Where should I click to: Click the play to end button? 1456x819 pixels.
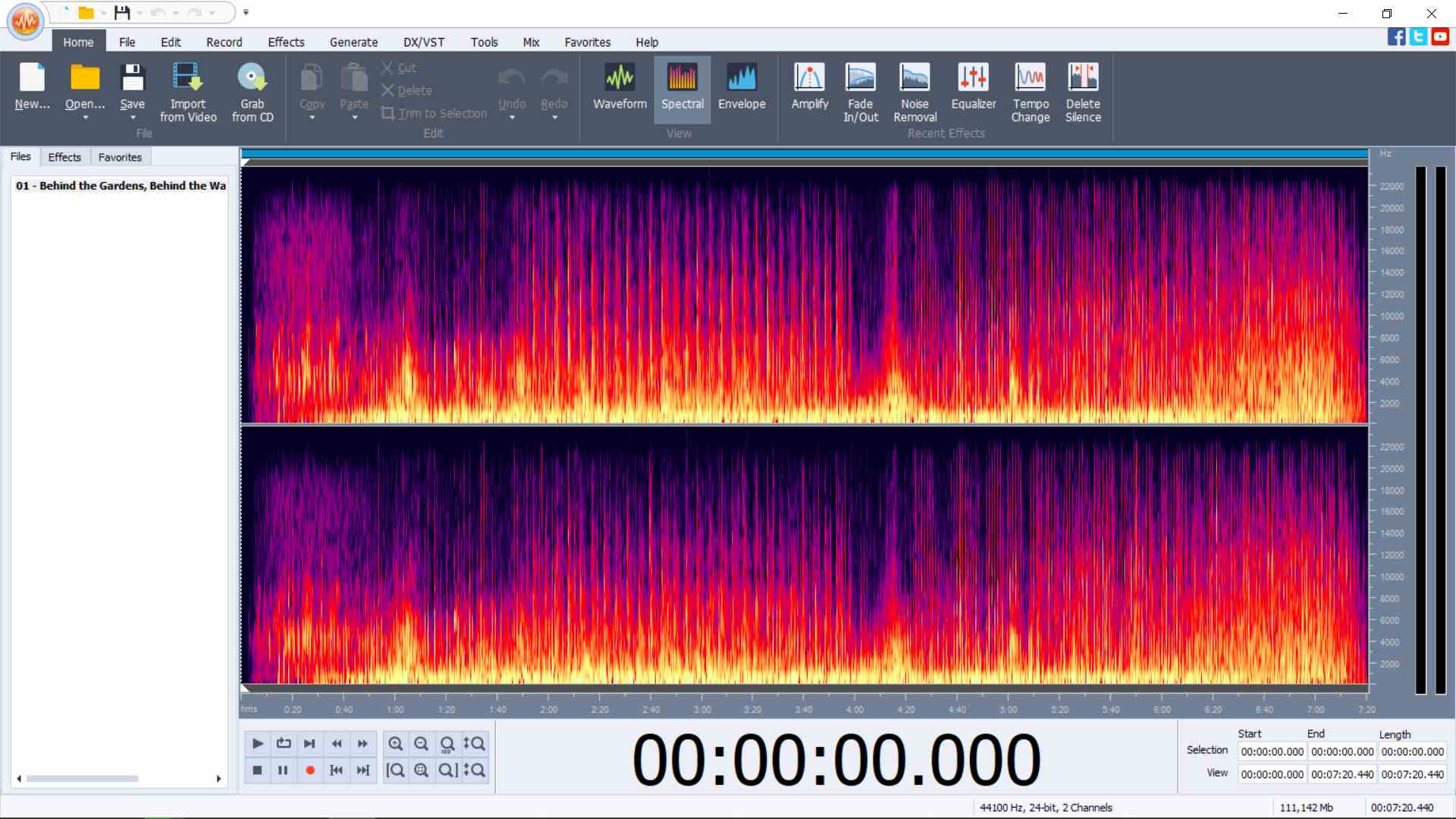(x=309, y=744)
